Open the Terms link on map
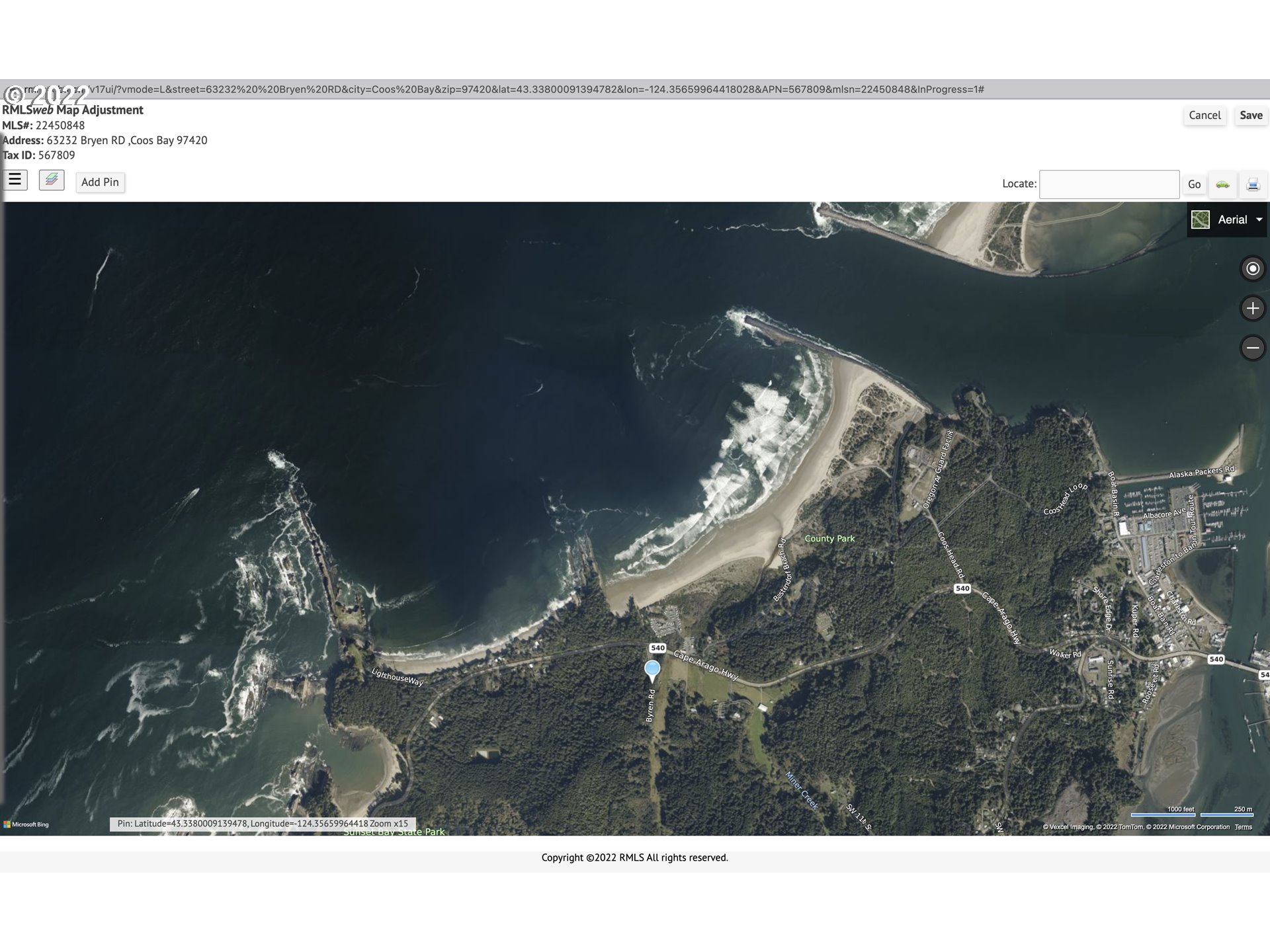 coord(1243,827)
